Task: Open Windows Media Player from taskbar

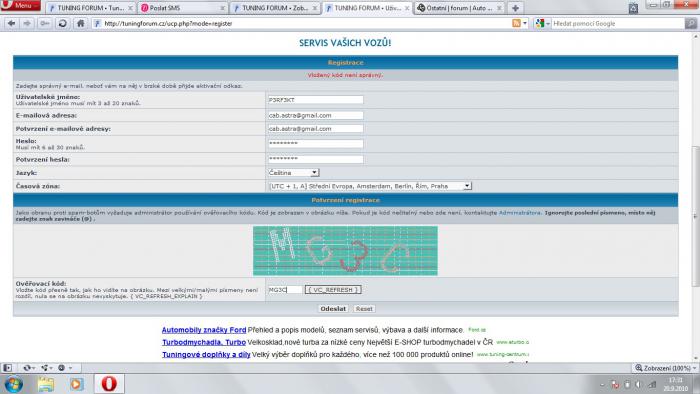Action: click(77, 384)
